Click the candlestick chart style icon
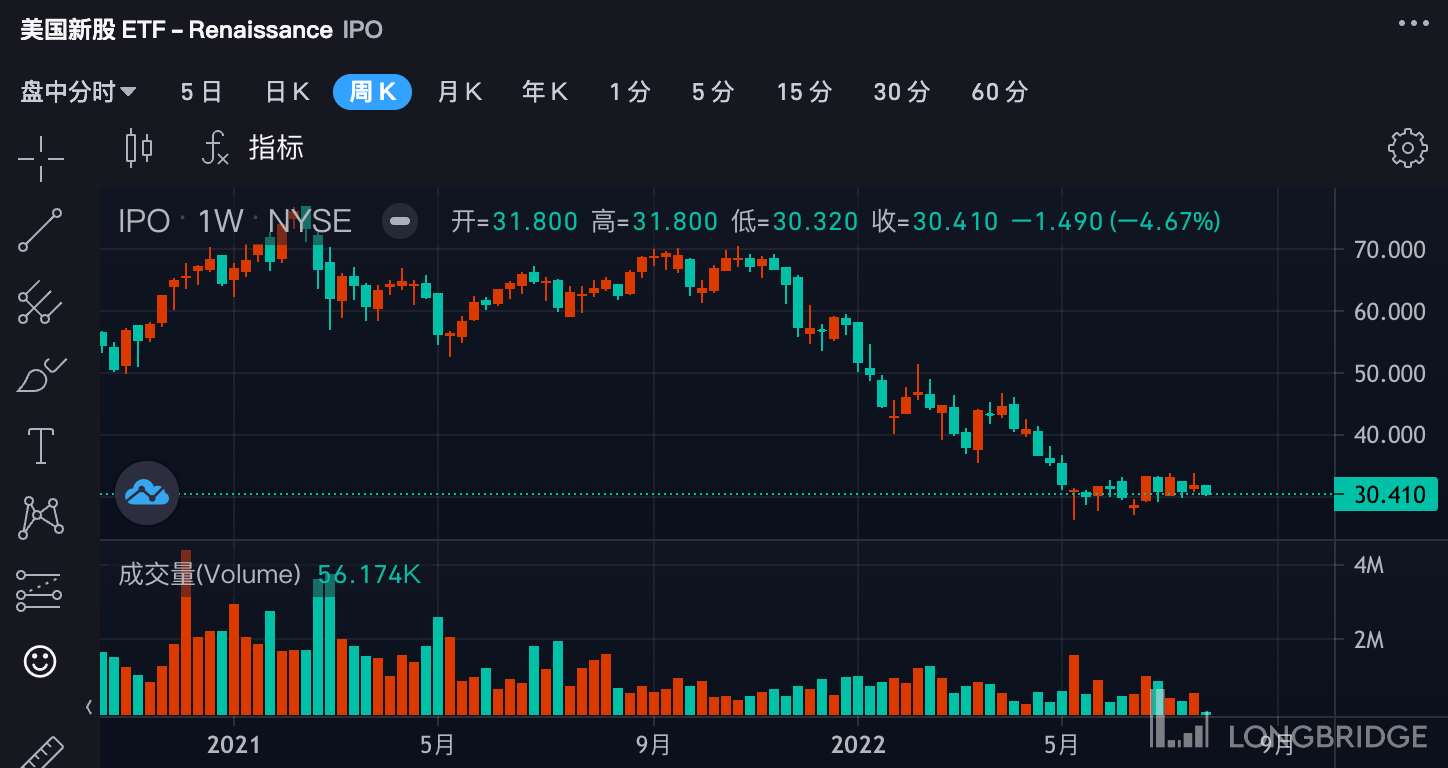 click(x=139, y=148)
